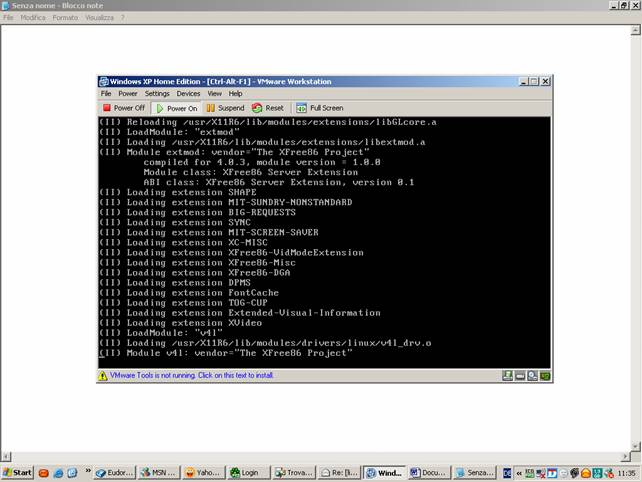Open the VMware Help menu
Viewport: 642px width, 482px height.
click(235, 94)
